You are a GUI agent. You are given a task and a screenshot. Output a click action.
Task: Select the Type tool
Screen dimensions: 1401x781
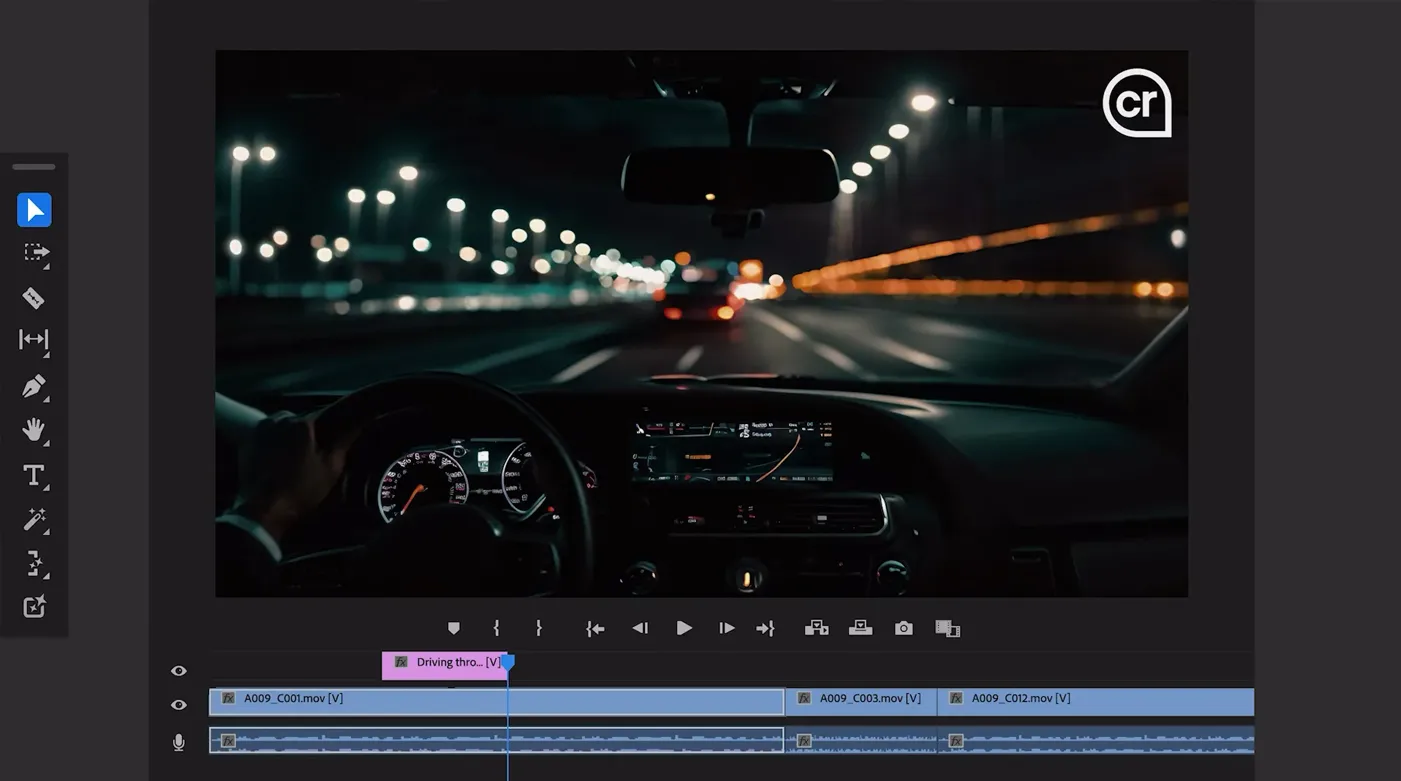pyautogui.click(x=32, y=475)
